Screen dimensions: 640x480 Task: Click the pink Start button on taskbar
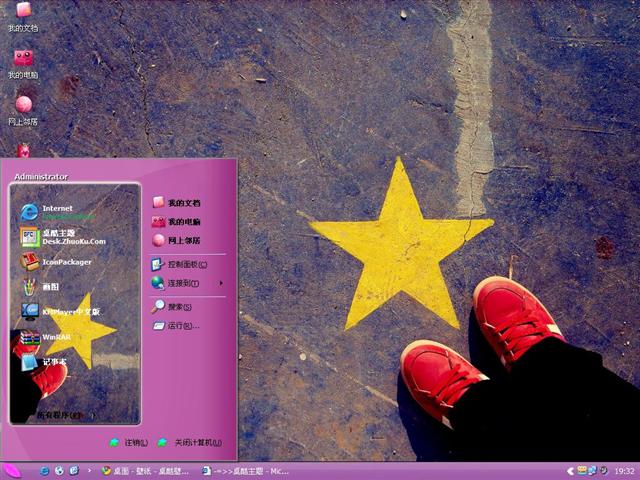click(x=12, y=471)
